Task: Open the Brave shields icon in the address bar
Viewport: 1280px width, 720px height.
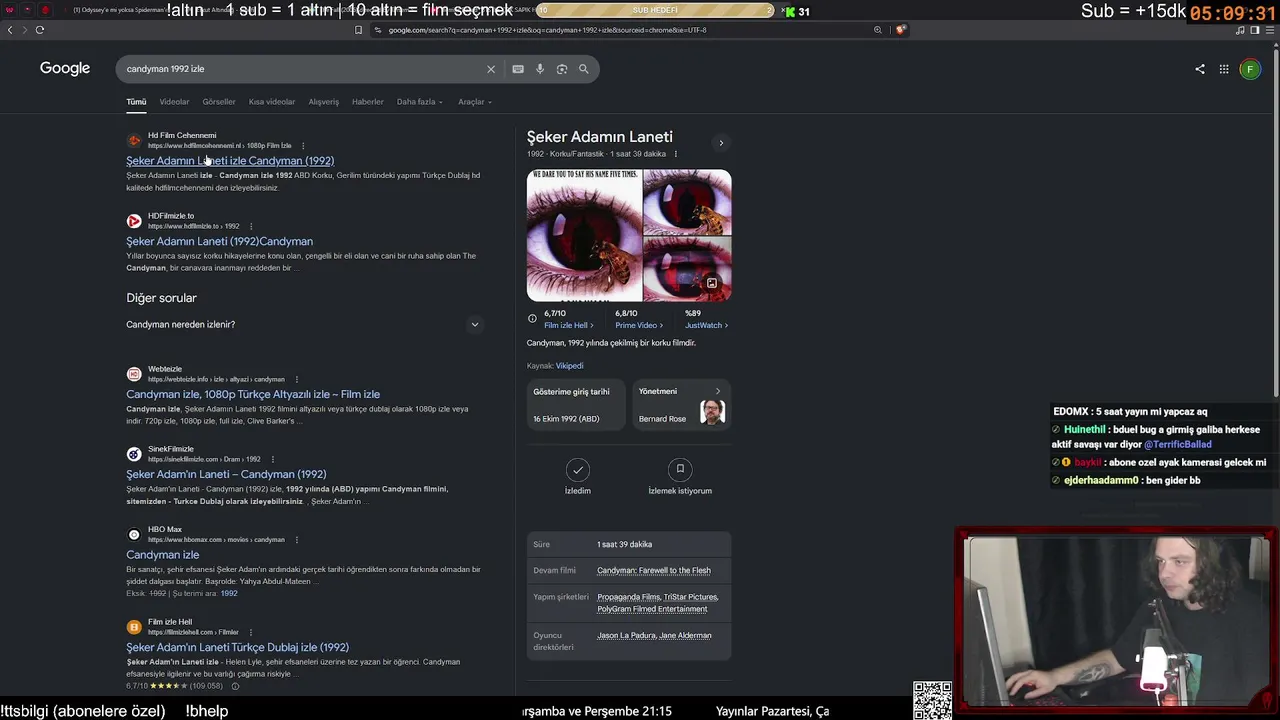Action: [x=901, y=30]
